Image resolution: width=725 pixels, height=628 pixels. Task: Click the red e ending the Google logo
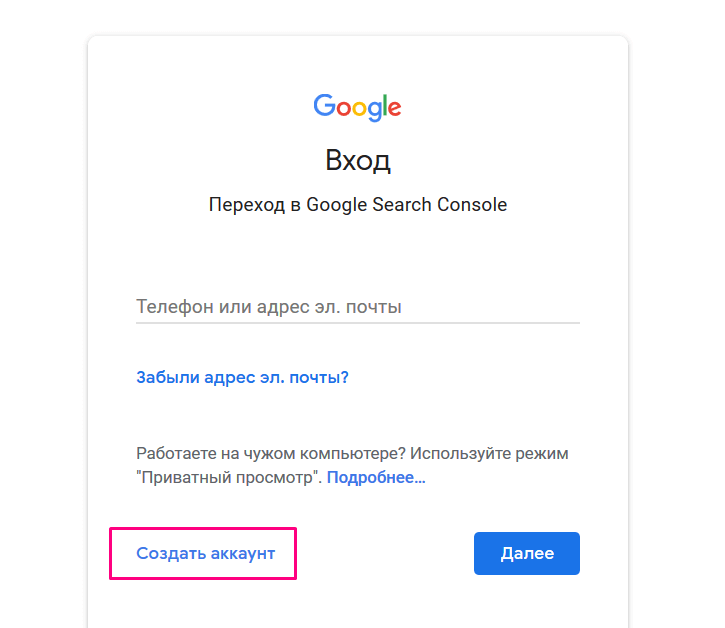point(393,107)
